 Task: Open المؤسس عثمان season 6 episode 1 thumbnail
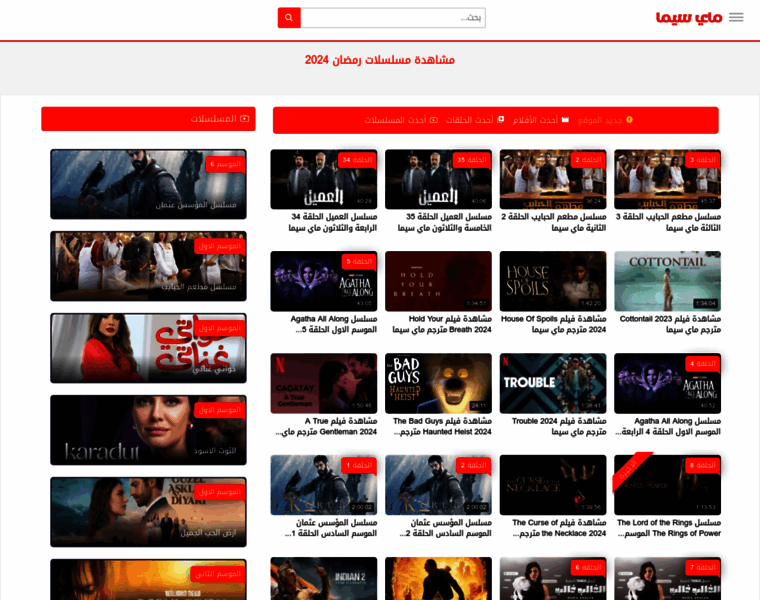coord(324,485)
